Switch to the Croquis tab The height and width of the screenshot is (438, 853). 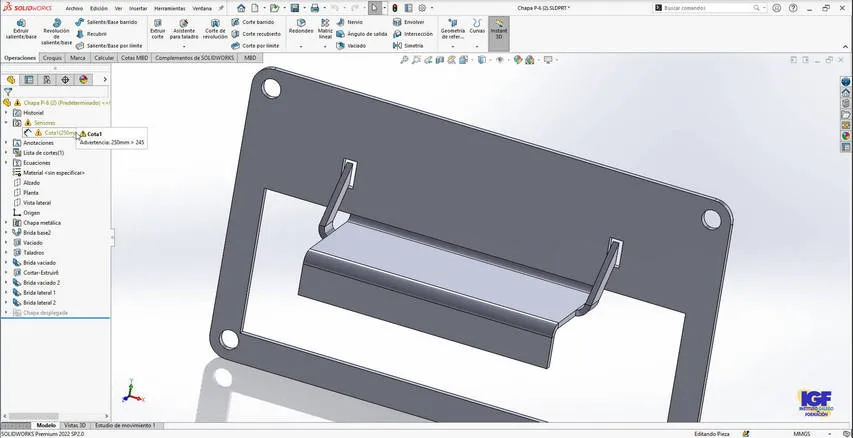click(52, 58)
